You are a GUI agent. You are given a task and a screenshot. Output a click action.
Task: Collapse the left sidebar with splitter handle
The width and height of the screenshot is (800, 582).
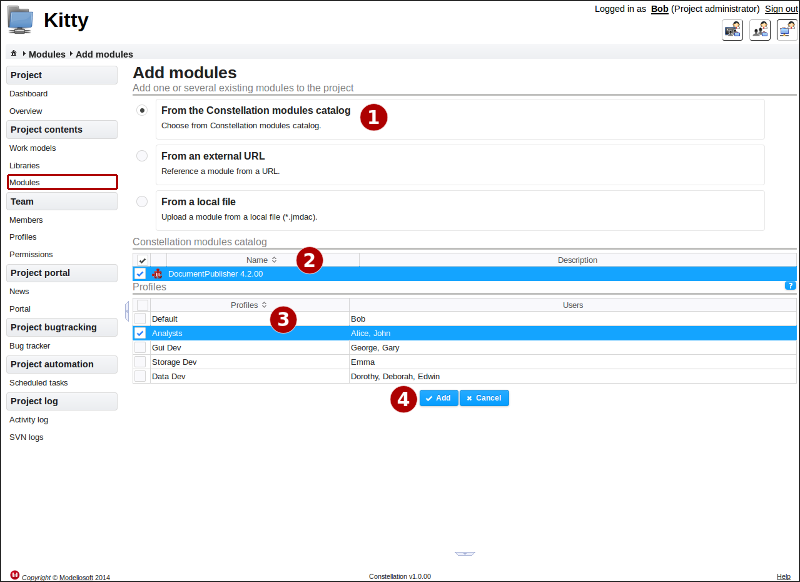click(127, 311)
